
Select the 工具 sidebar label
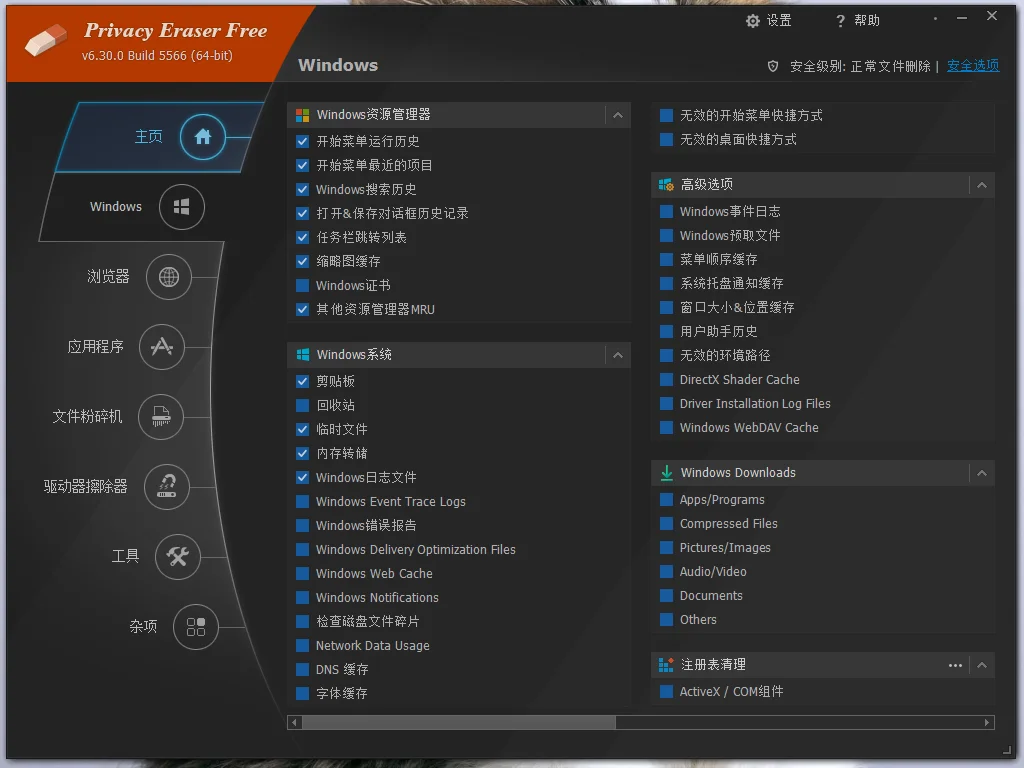pos(125,556)
